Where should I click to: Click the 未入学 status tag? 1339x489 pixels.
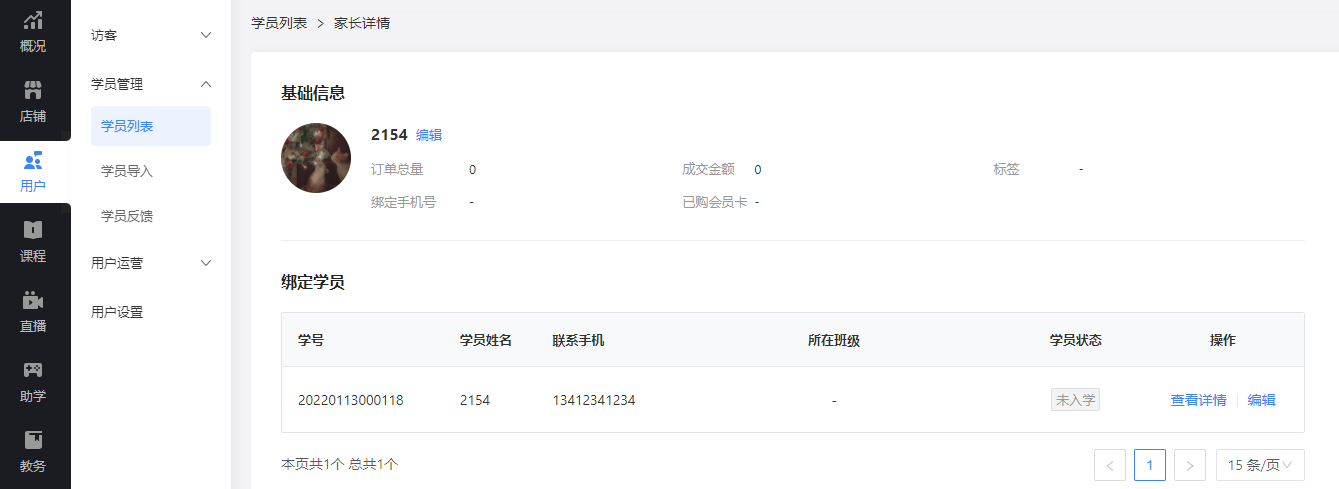1075,400
